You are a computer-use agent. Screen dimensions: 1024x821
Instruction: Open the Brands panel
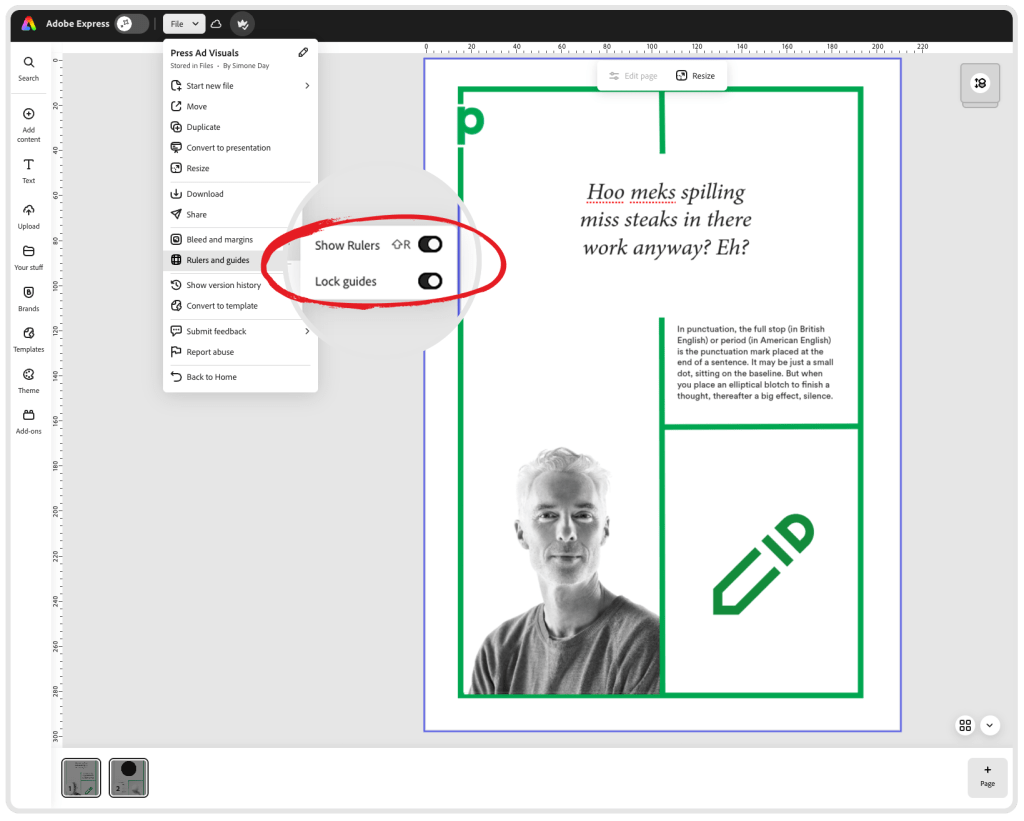coord(28,298)
